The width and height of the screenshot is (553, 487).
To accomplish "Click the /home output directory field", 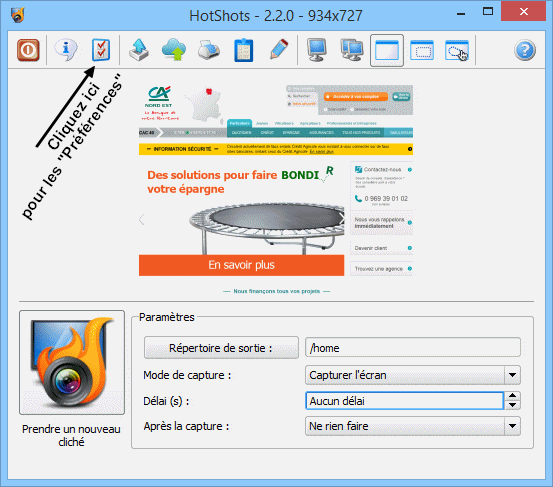I will tap(413, 348).
